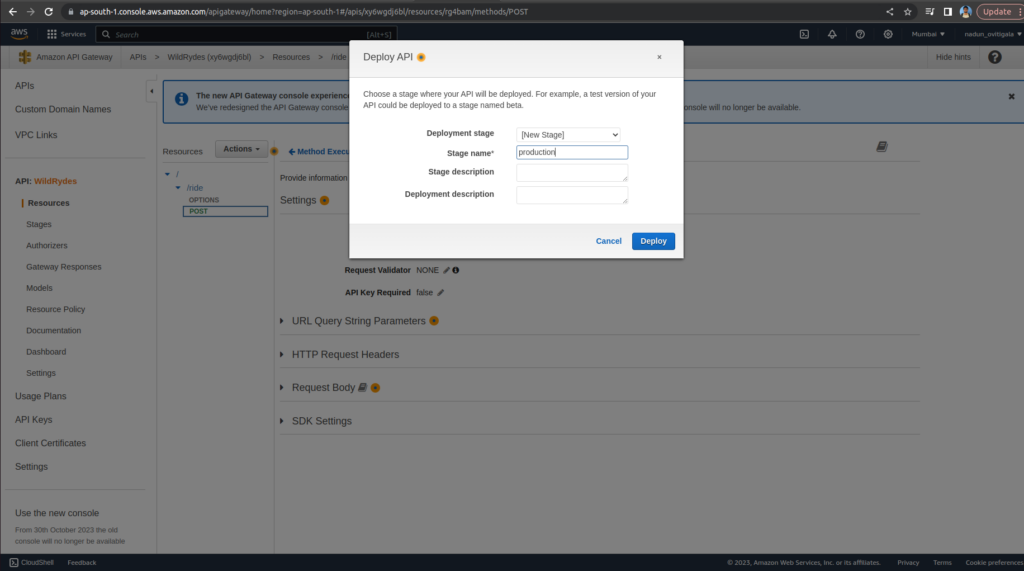Click the Deployment description text area
The height and width of the screenshot is (571, 1024).
[572, 195]
